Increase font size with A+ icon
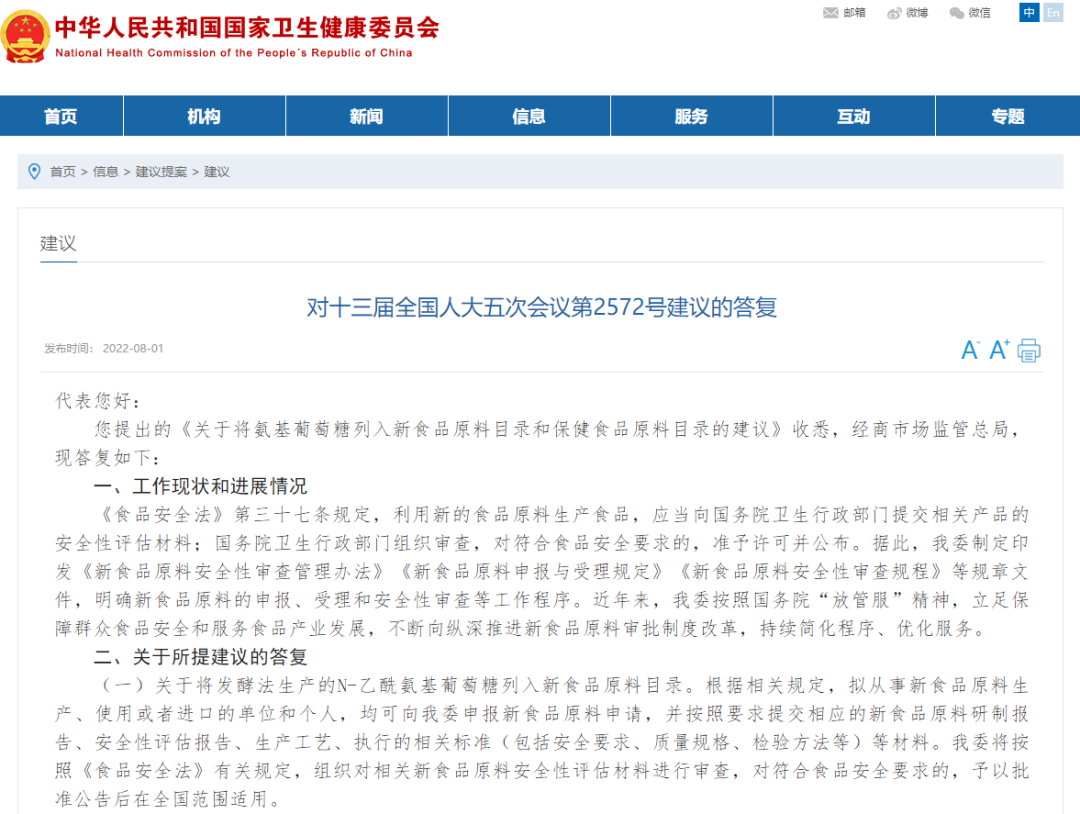This screenshot has width=1080, height=814. [999, 350]
